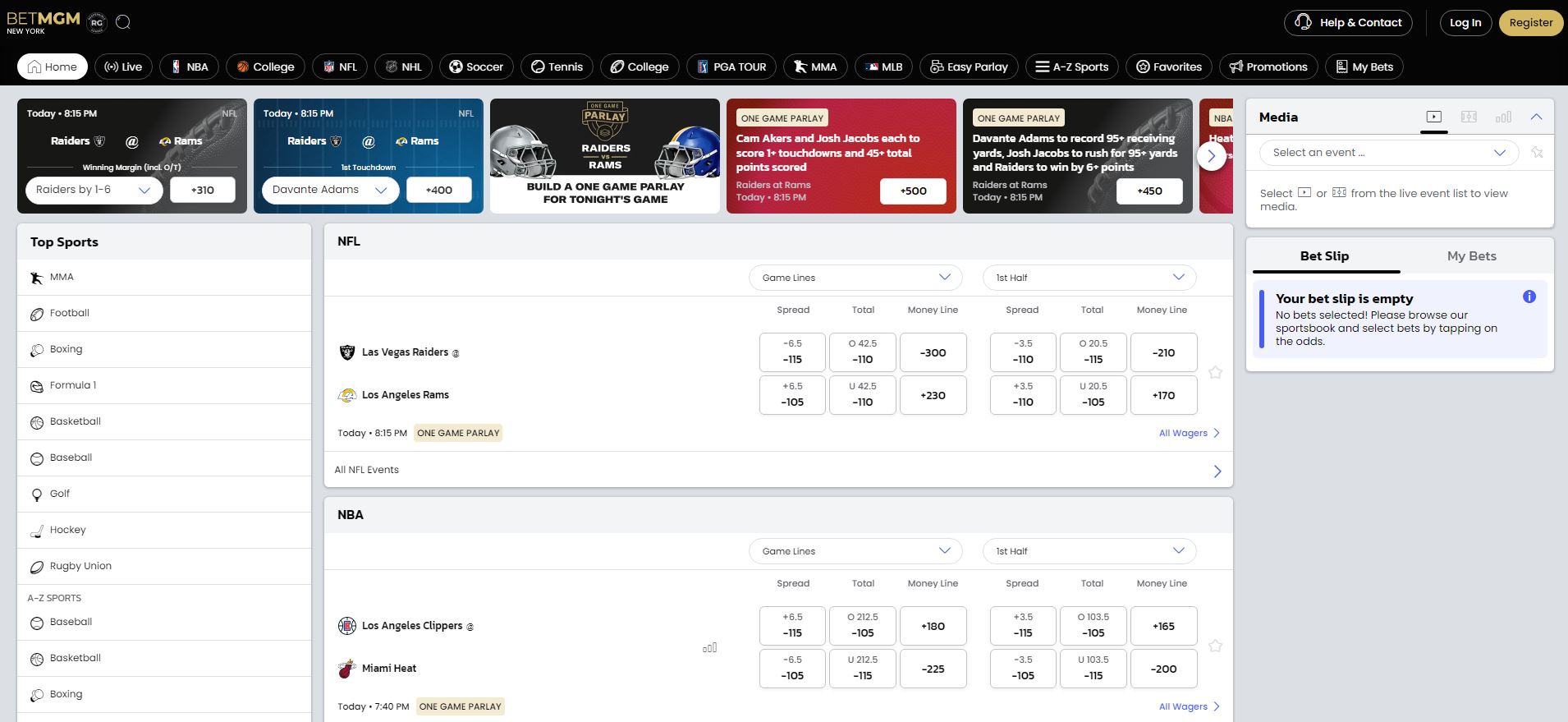This screenshot has width=1568, height=722.
Task: Favorite the Clippers at Heat game star
Action: pyautogui.click(x=1216, y=646)
